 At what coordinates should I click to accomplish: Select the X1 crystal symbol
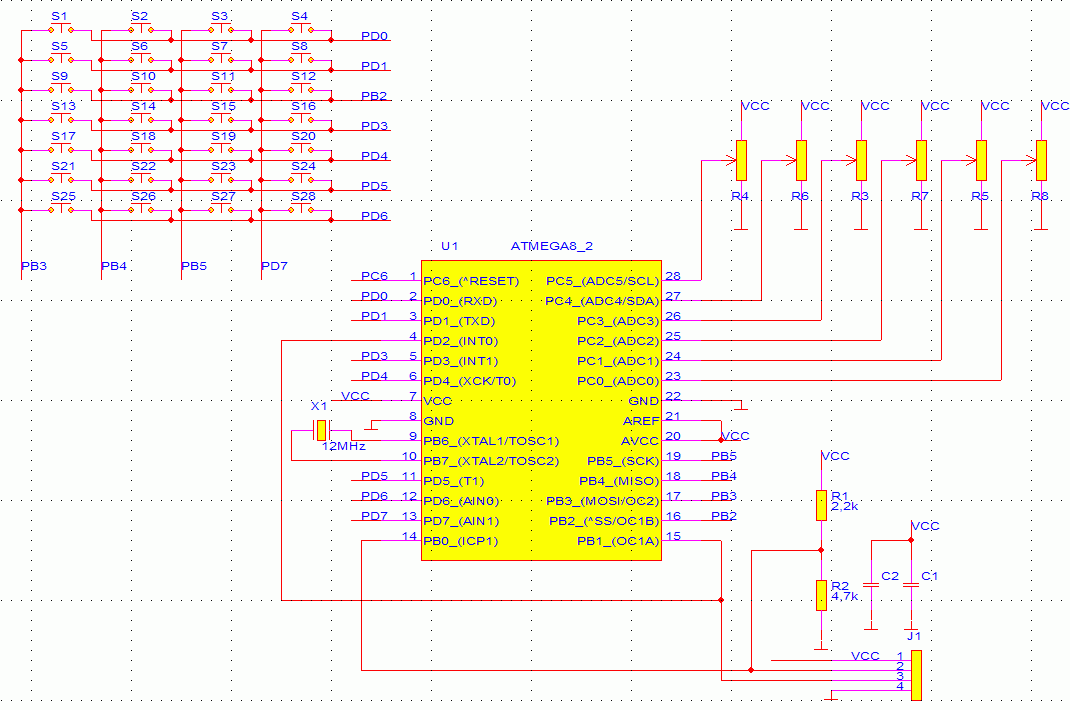[321, 430]
